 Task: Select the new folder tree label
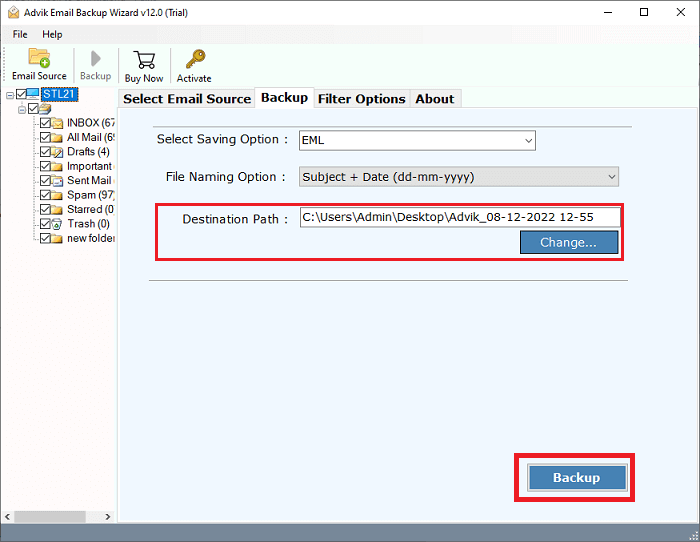[x=91, y=238]
